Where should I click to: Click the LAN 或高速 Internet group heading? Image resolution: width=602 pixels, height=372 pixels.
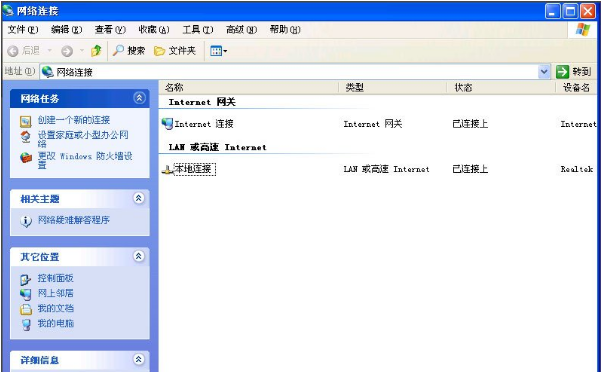[217, 147]
